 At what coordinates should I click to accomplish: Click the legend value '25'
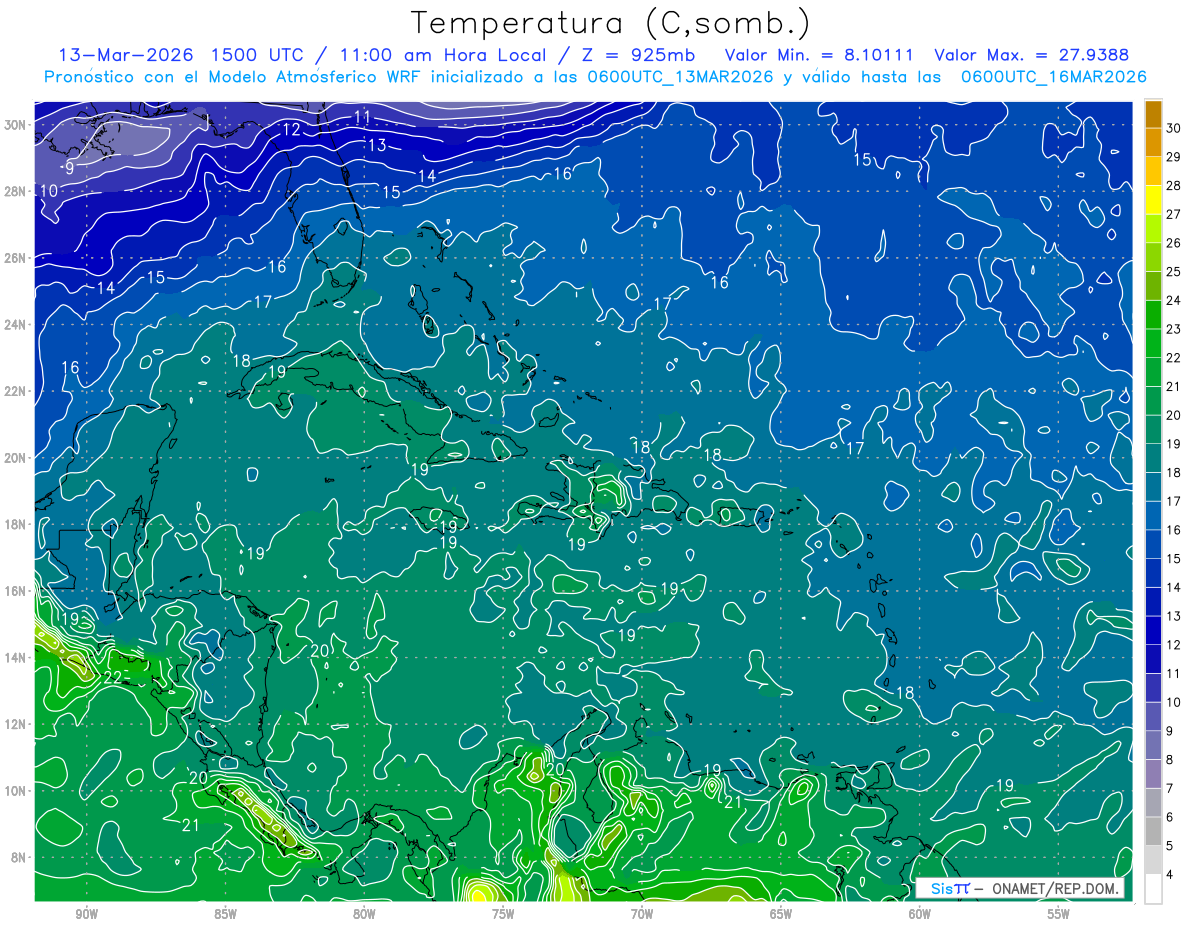(x=1174, y=272)
